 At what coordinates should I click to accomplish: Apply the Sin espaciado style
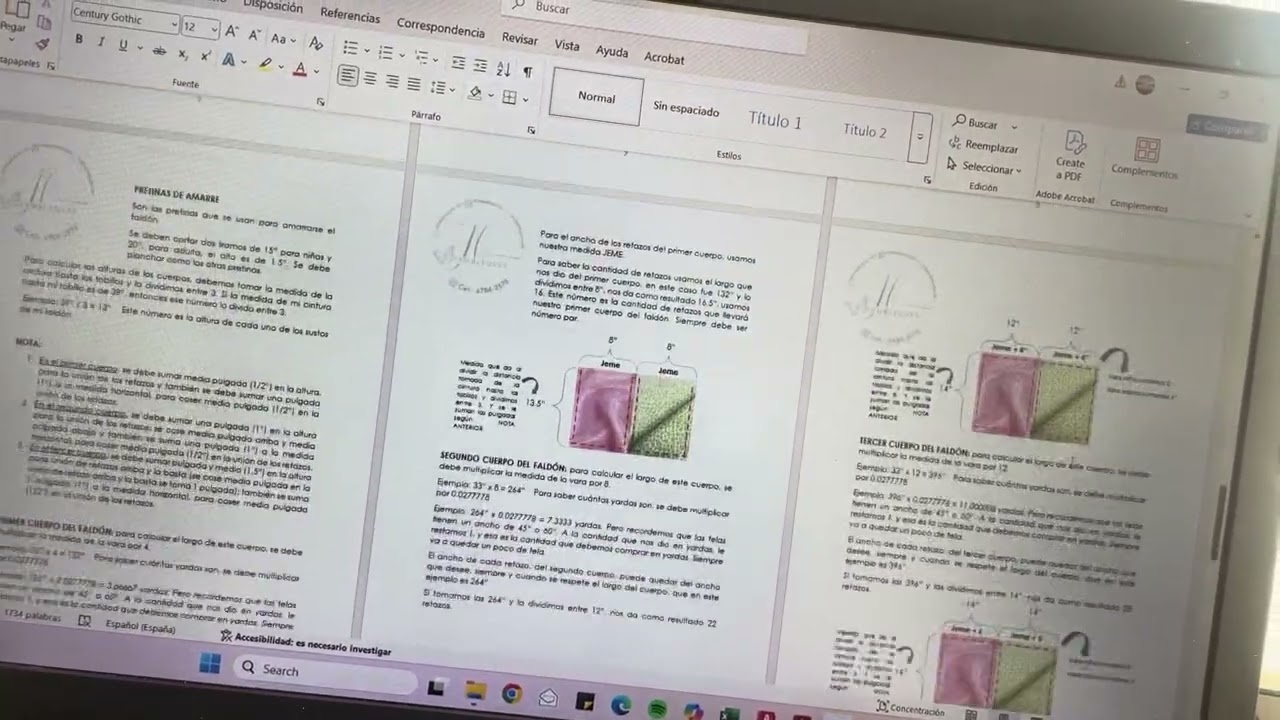[x=686, y=109]
